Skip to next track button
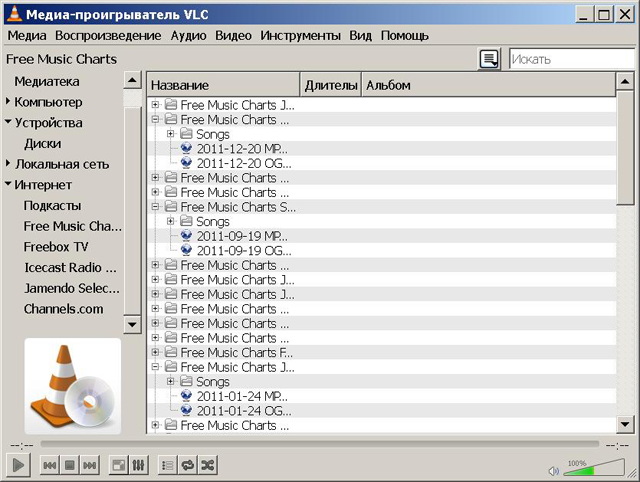This screenshot has height=482, width=640. pos(90,465)
